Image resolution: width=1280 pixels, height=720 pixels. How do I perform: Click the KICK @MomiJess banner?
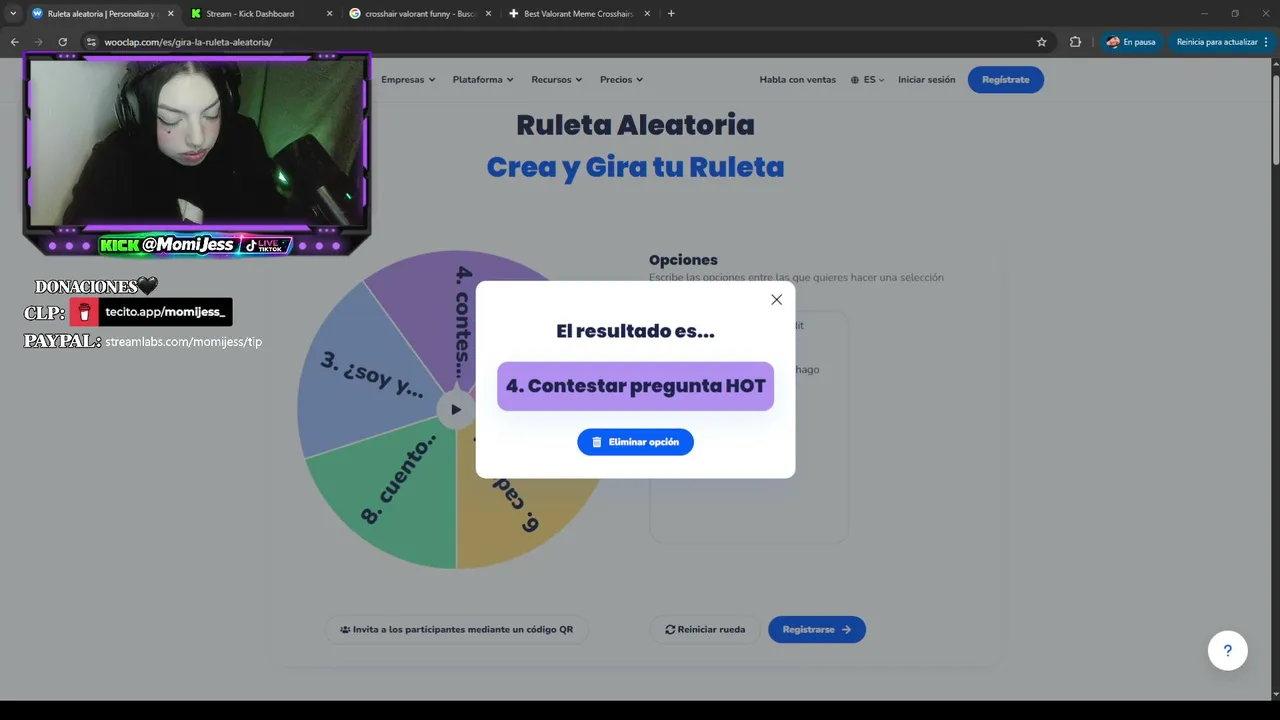(x=167, y=245)
